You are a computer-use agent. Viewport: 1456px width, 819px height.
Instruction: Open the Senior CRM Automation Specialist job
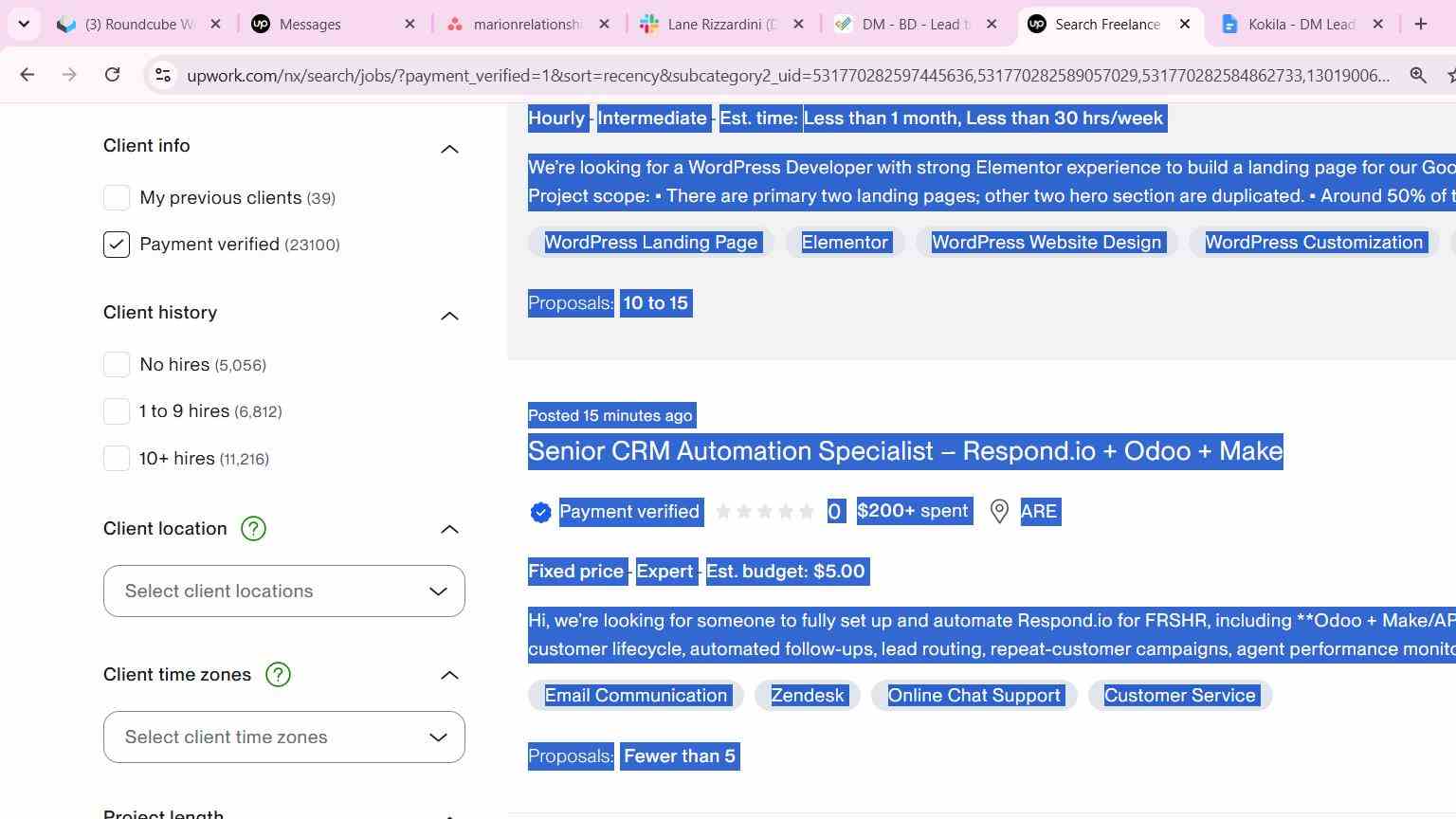tap(905, 451)
